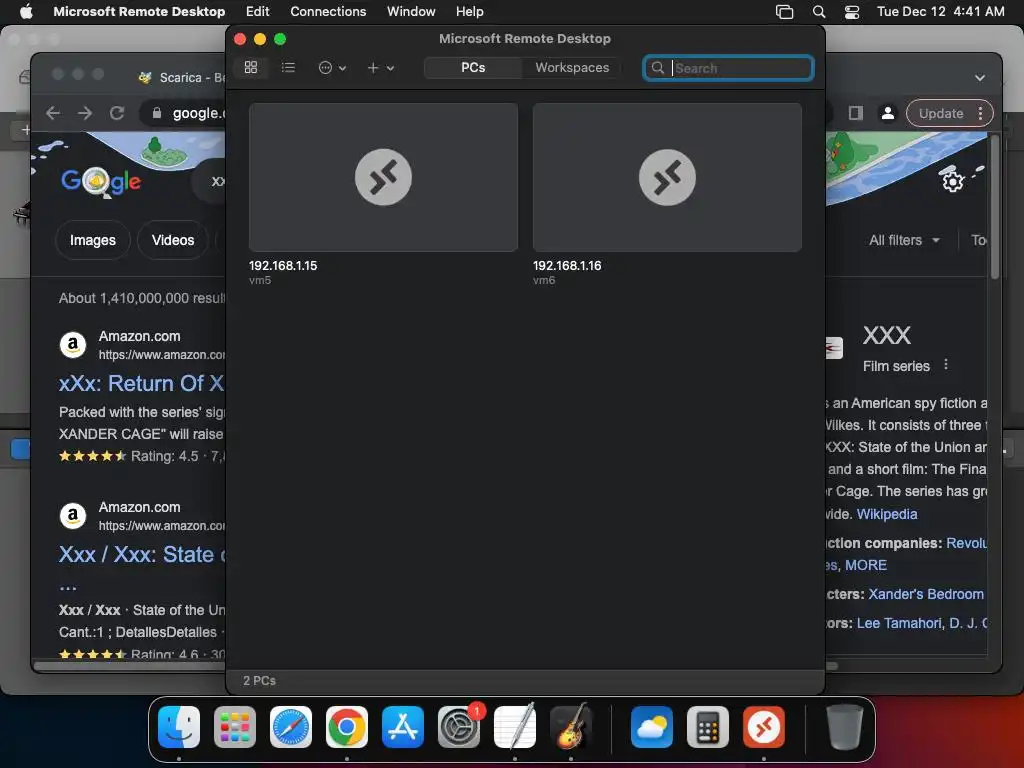Open the Apple menu
The height and width of the screenshot is (768, 1024).
pos(26,11)
